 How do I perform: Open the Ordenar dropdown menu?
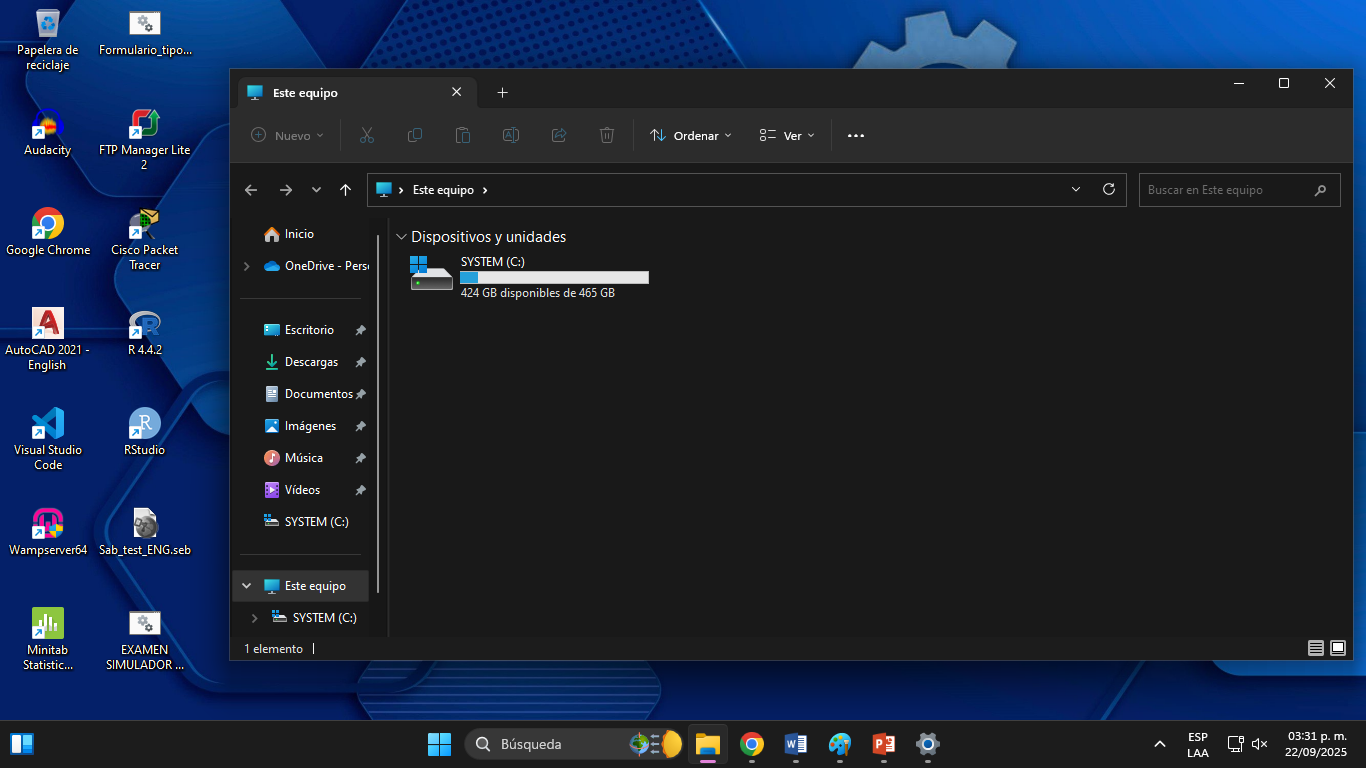690,135
